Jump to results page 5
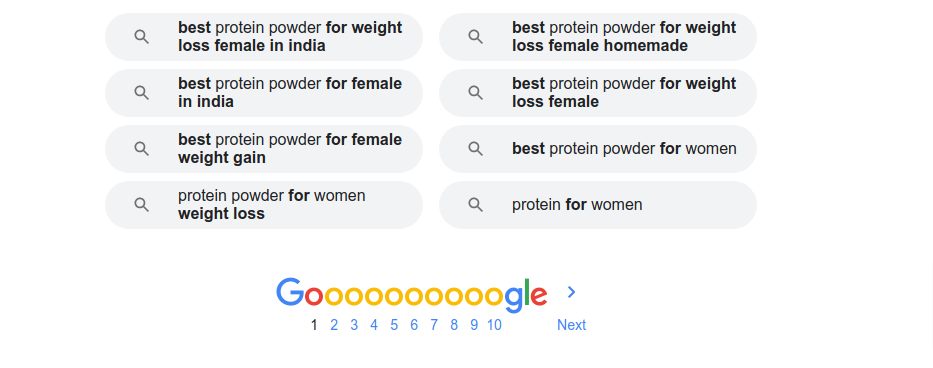933x368 pixels. pos(394,325)
